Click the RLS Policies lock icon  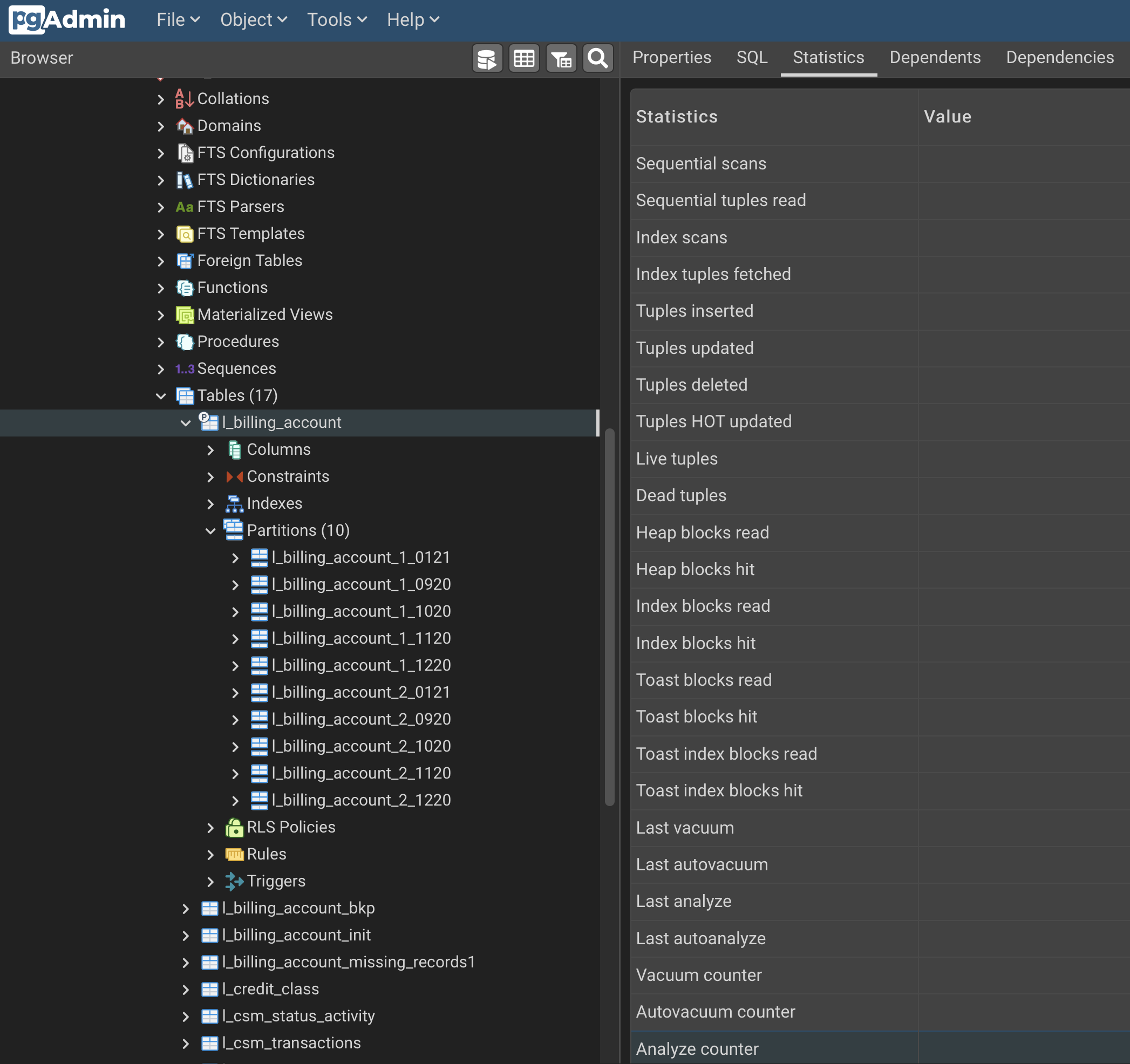[x=235, y=827]
